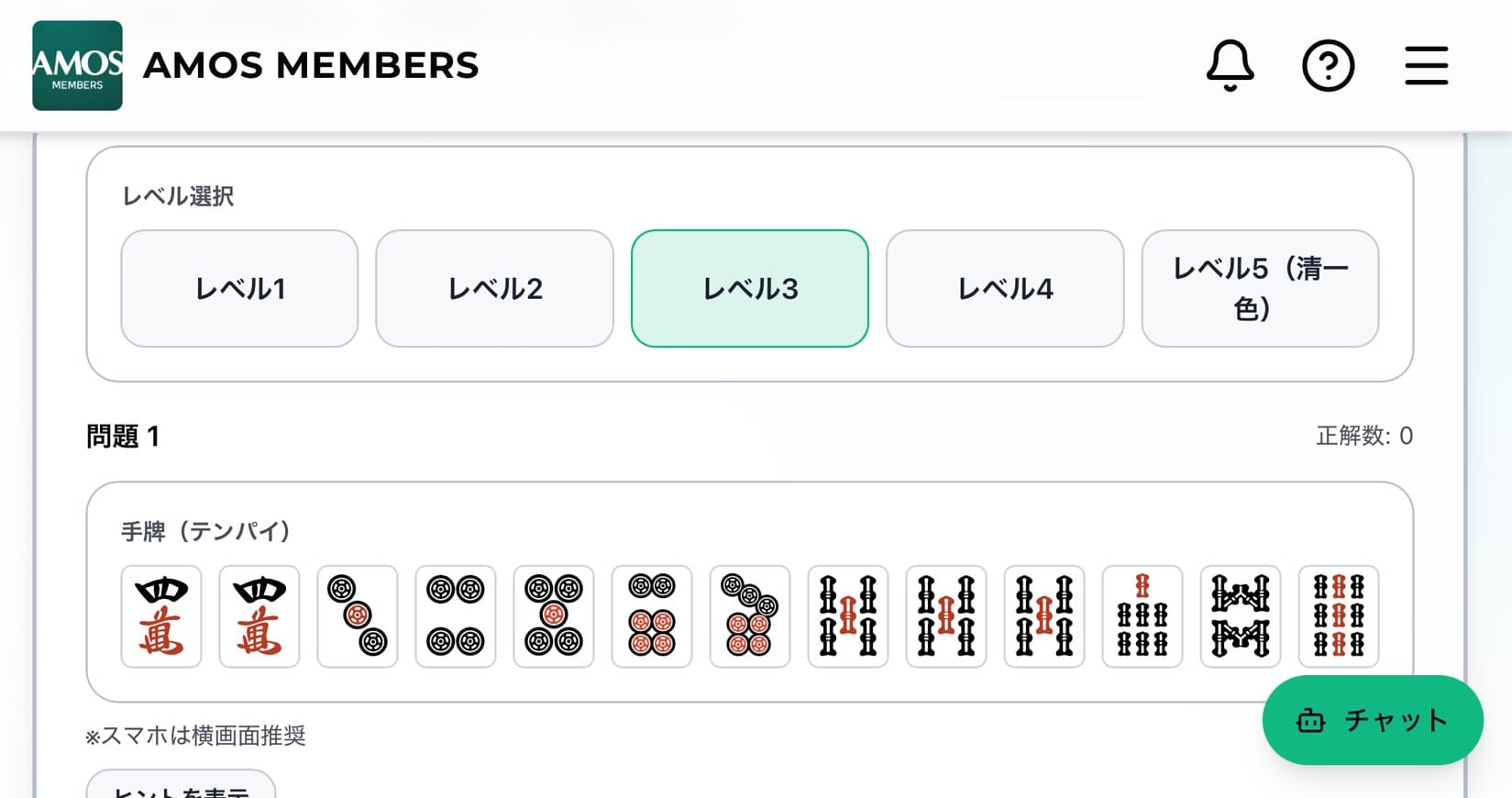Image resolution: width=1512 pixels, height=798 pixels.
Task: Open the hamburger menu
Action: pos(1426,65)
